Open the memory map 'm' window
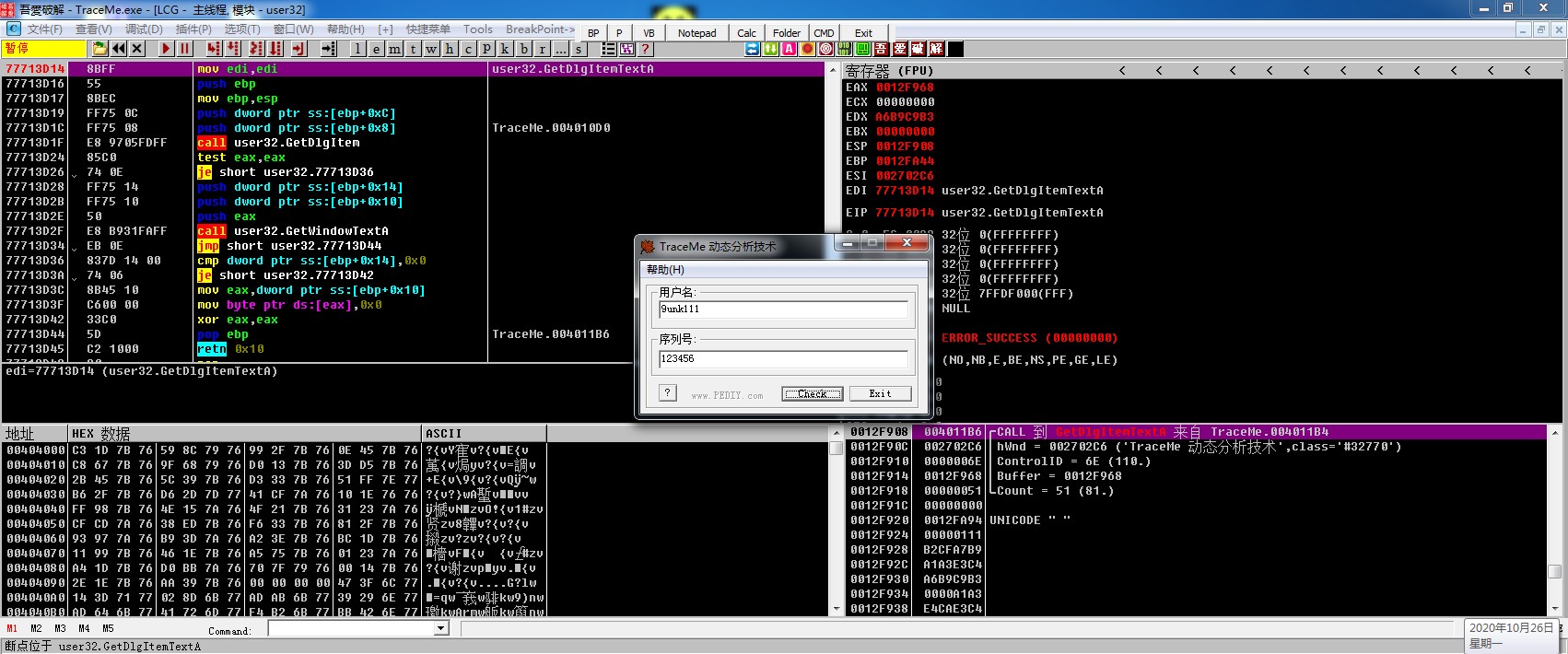The height and width of the screenshot is (654, 1568). point(394,49)
